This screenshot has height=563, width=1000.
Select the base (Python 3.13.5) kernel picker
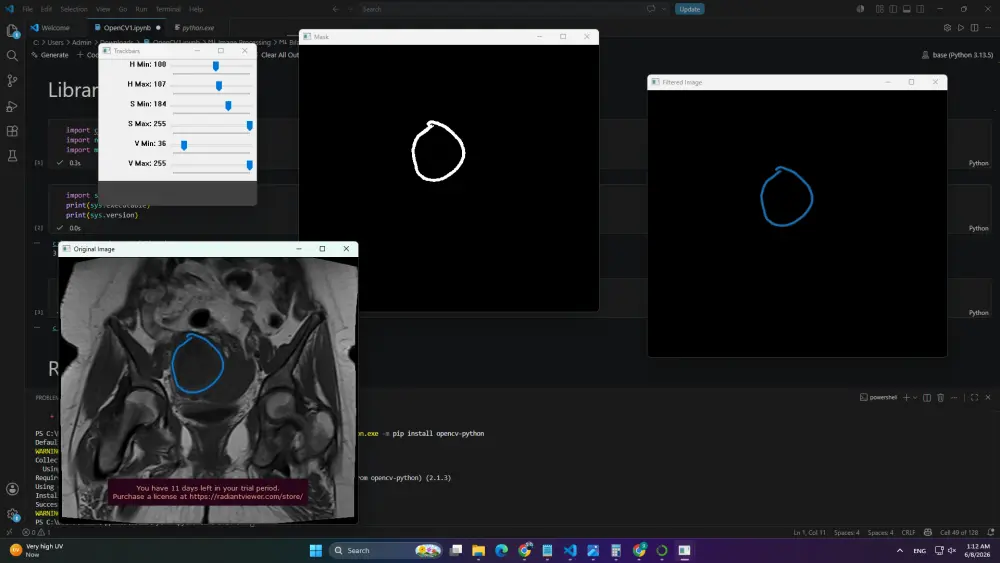(x=957, y=55)
